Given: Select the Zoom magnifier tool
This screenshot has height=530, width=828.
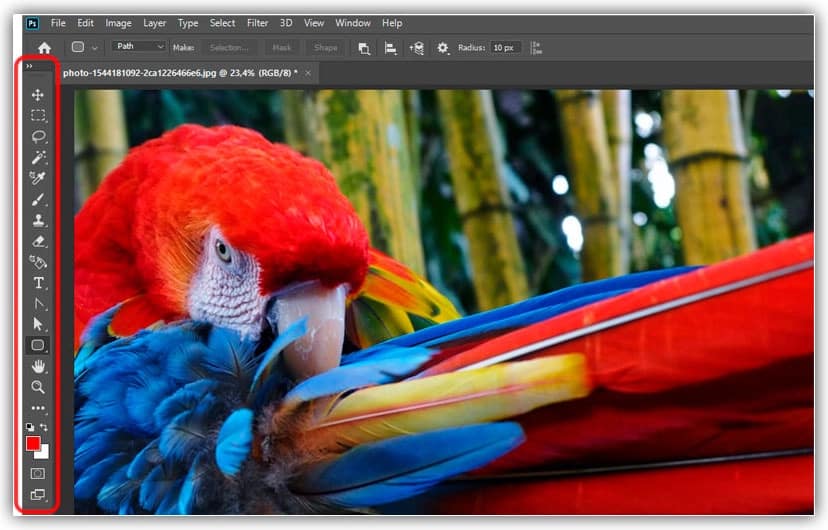Looking at the screenshot, I should [x=37, y=387].
